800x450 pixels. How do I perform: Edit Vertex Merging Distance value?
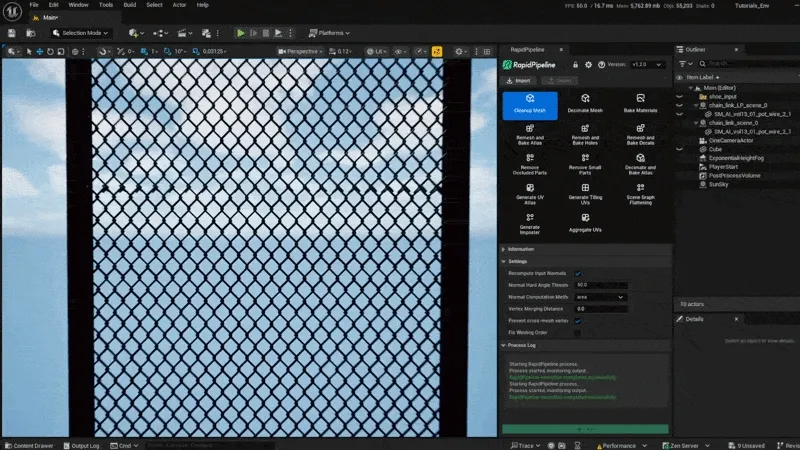coord(601,309)
